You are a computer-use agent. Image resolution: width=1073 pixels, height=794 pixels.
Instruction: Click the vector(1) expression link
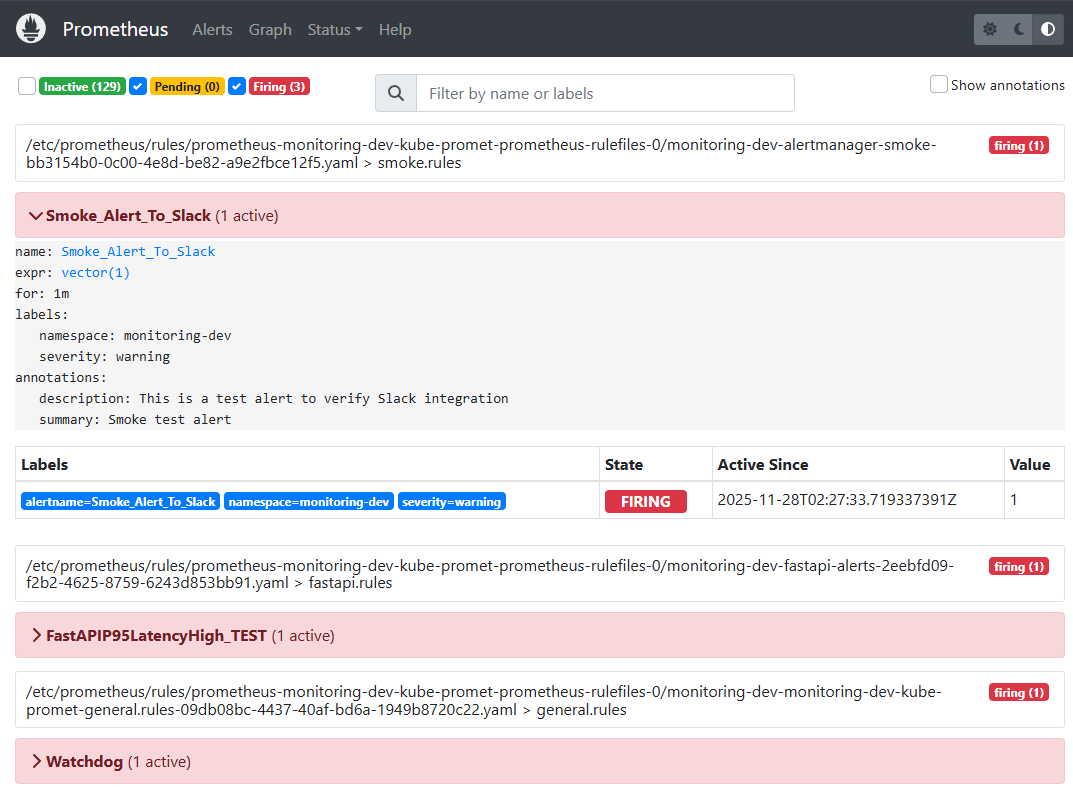[95, 272]
